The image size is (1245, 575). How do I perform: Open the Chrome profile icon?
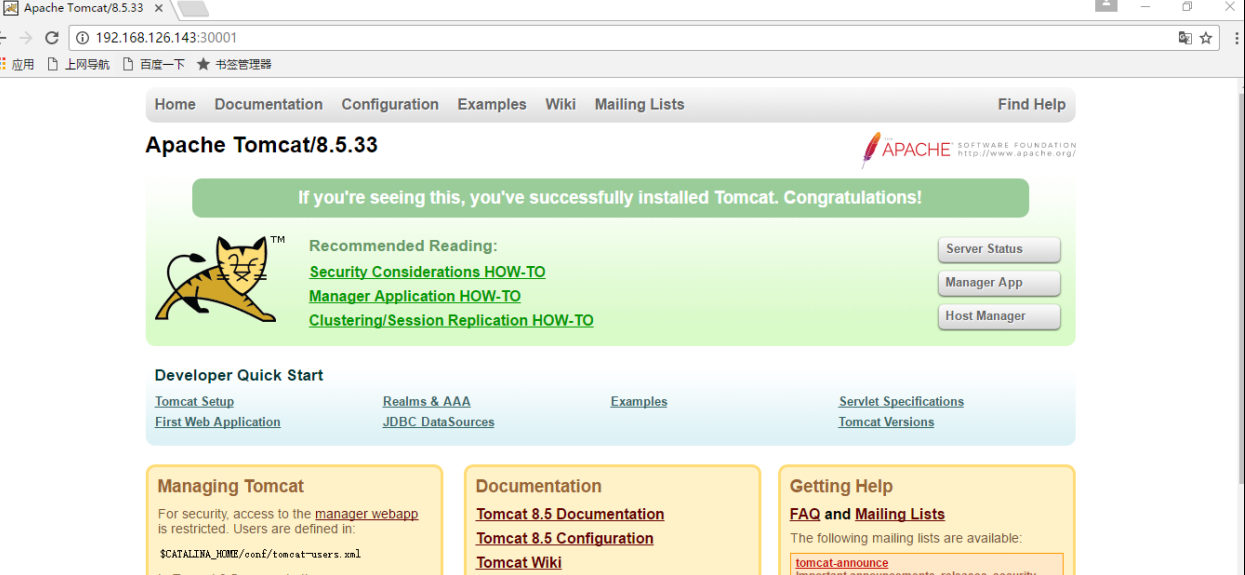(x=1106, y=6)
